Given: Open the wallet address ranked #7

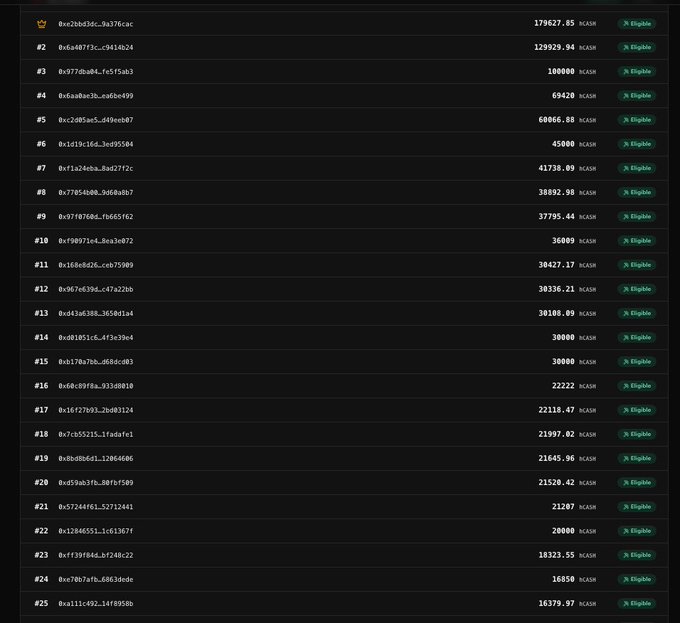Looking at the screenshot, I should pyautogui.click(x=96, y=168).
